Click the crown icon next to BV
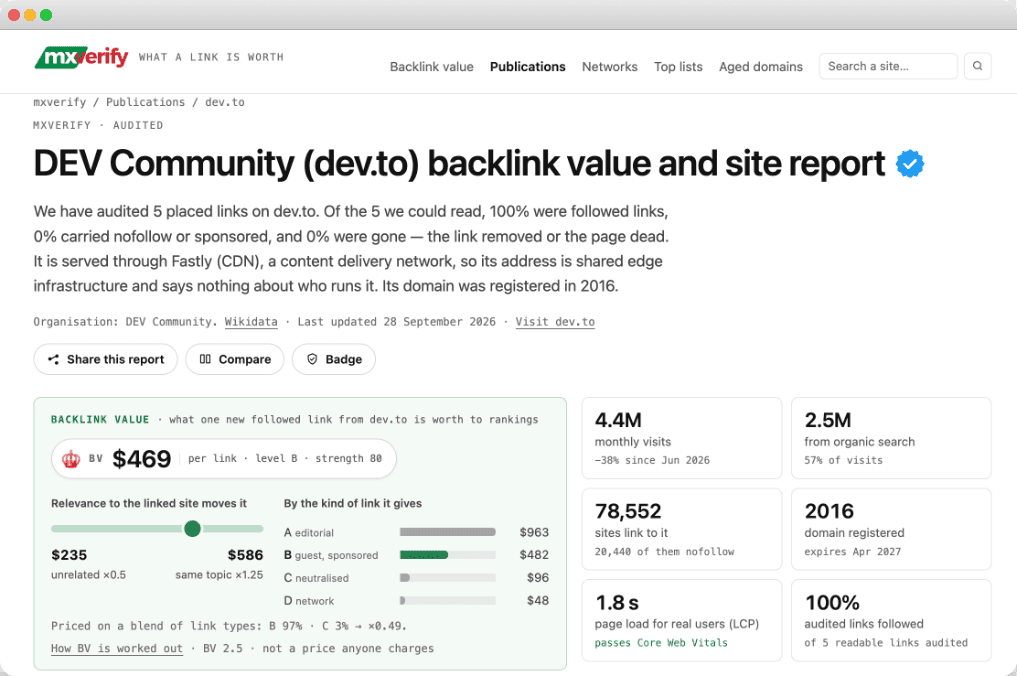Viewport: 1017px width, 676px height. point(71,459)
